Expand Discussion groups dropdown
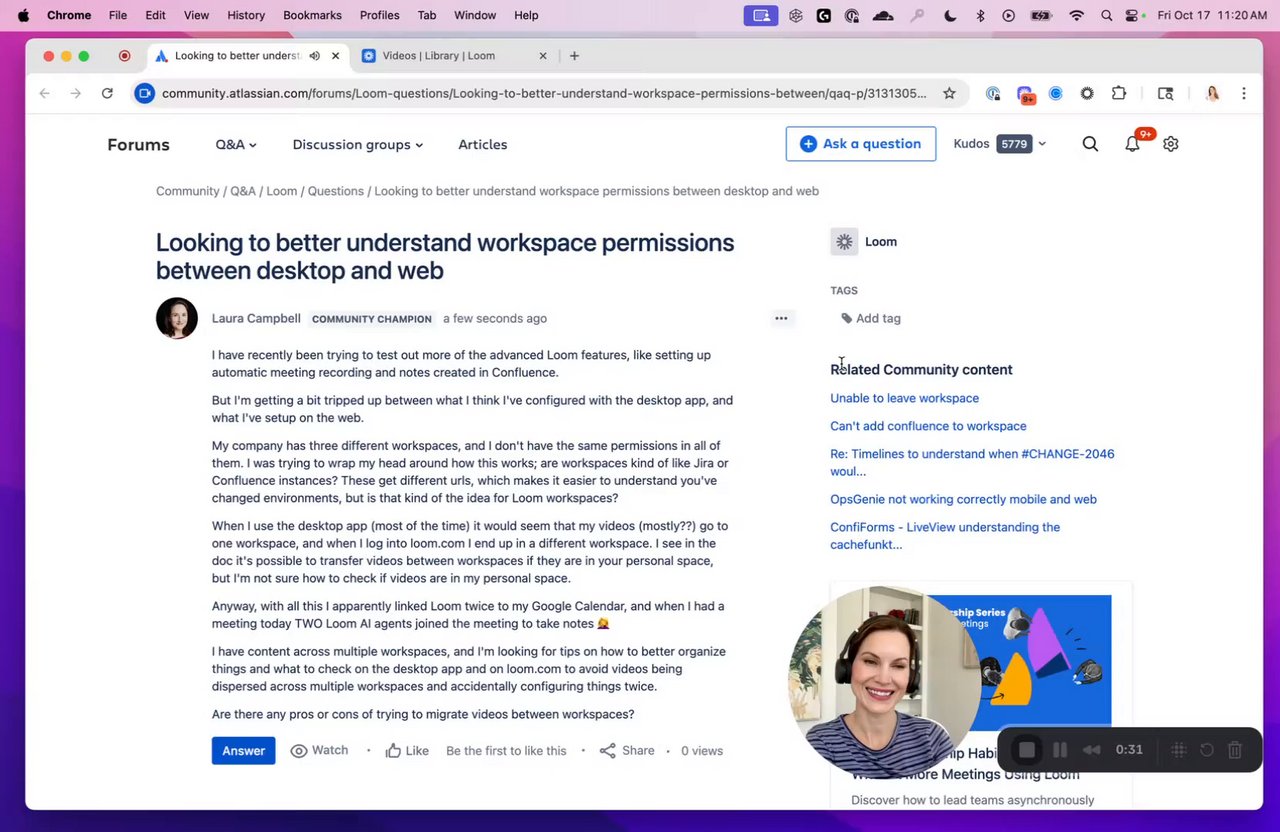 358,144
